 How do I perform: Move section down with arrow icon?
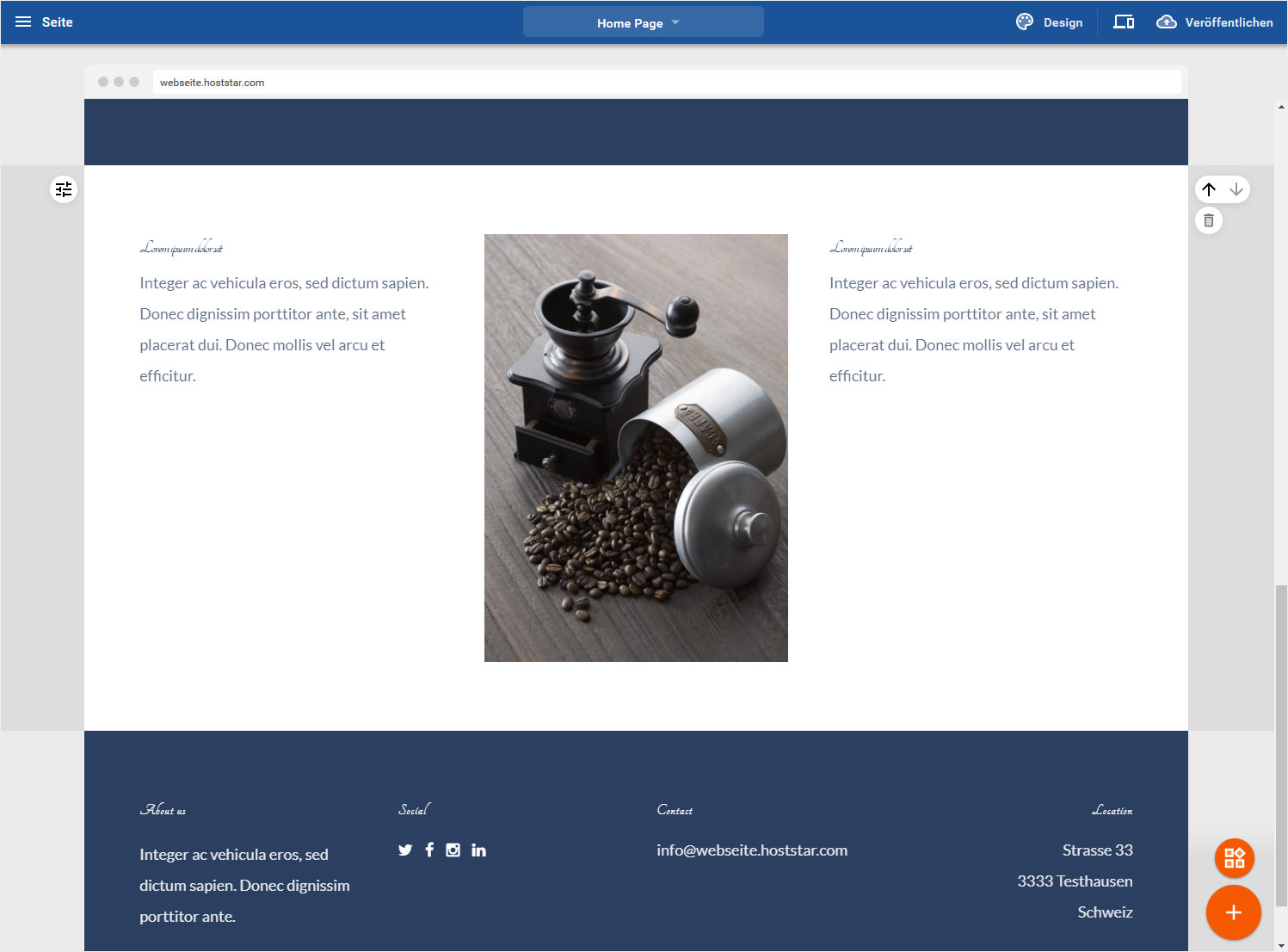point(1236,189)
